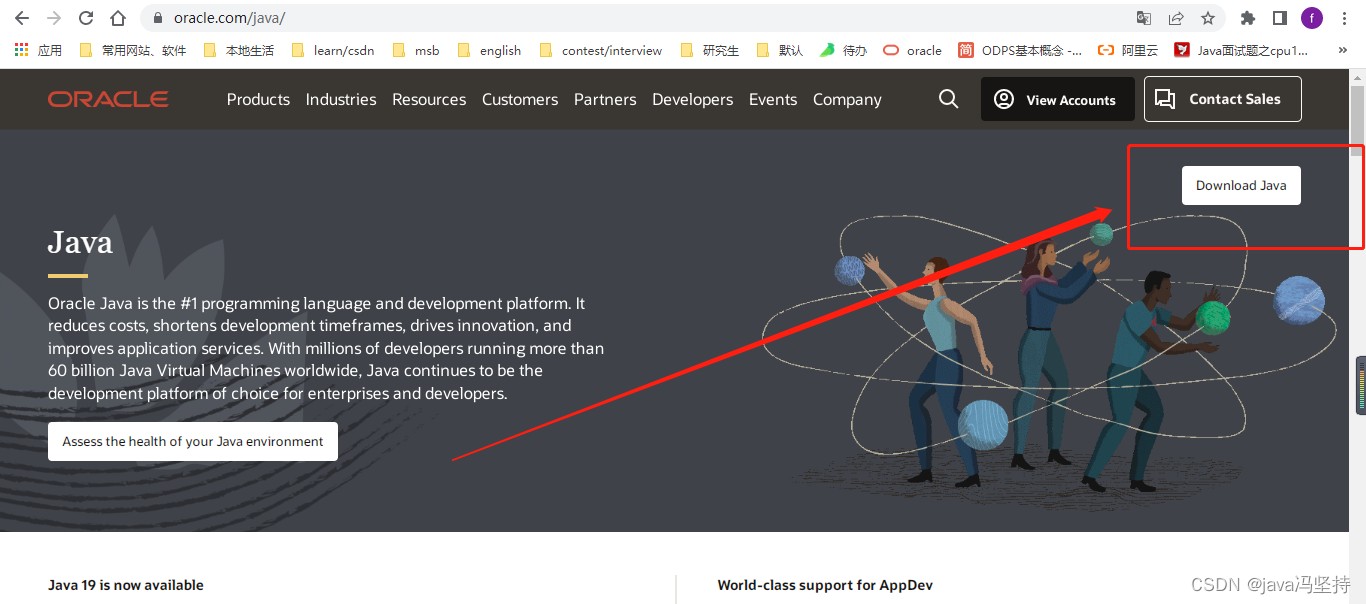Open the Events menu
This screenshot has height=604, width=1366.
point(773,99)
